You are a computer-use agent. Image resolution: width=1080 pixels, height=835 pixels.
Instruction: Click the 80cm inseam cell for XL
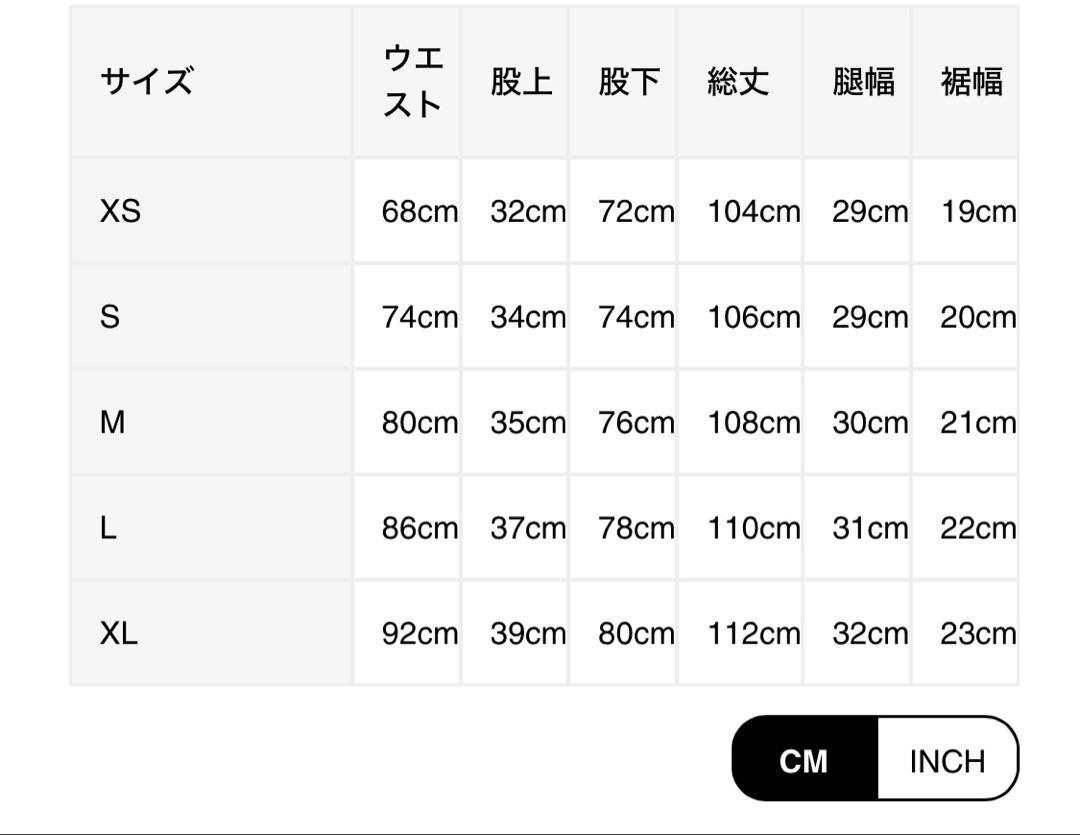623,633
